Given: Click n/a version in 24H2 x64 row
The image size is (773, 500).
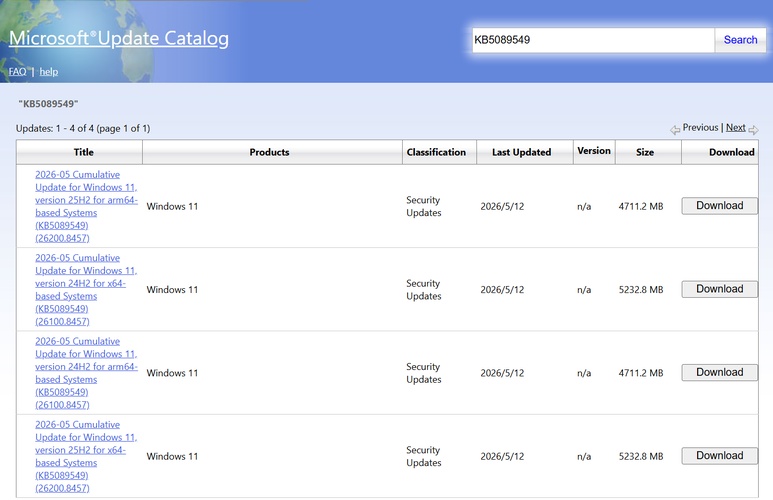Looking at the screenshot, I should click(584, 290).
